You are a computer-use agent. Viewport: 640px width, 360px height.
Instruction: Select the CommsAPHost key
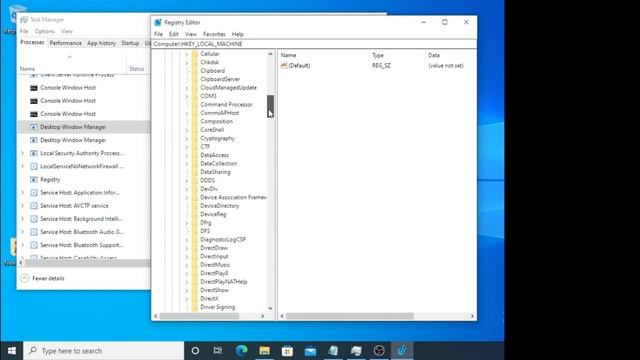pos(220,113)
